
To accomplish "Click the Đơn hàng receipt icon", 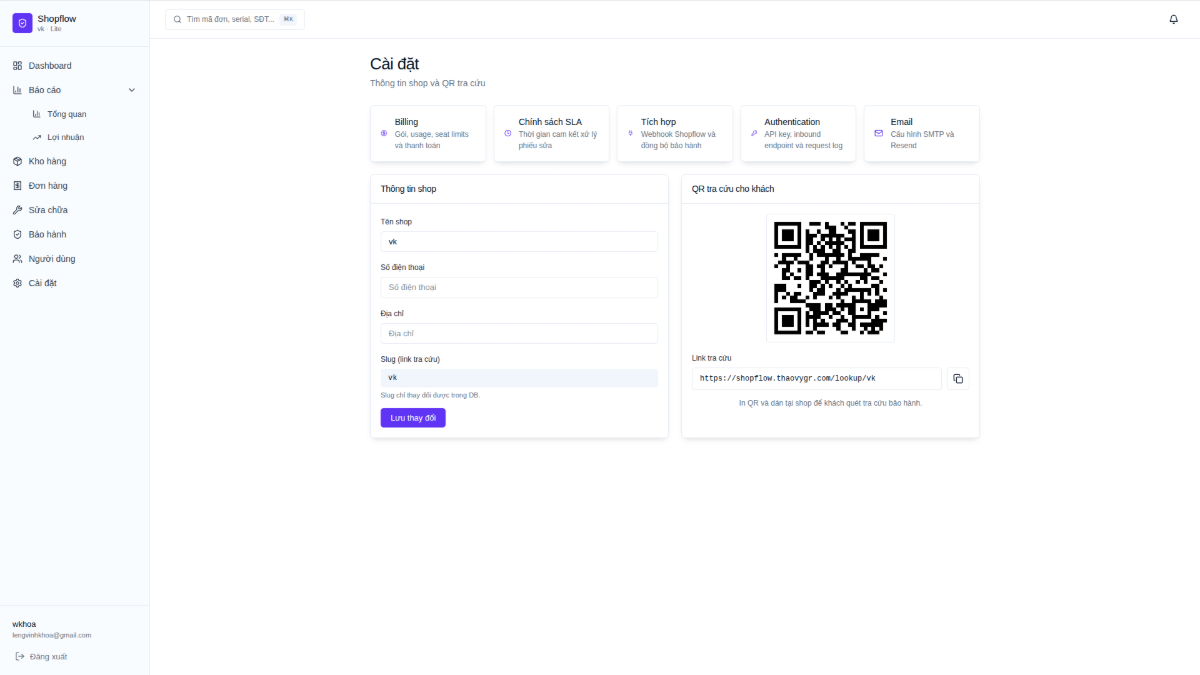I will point(17,186).
